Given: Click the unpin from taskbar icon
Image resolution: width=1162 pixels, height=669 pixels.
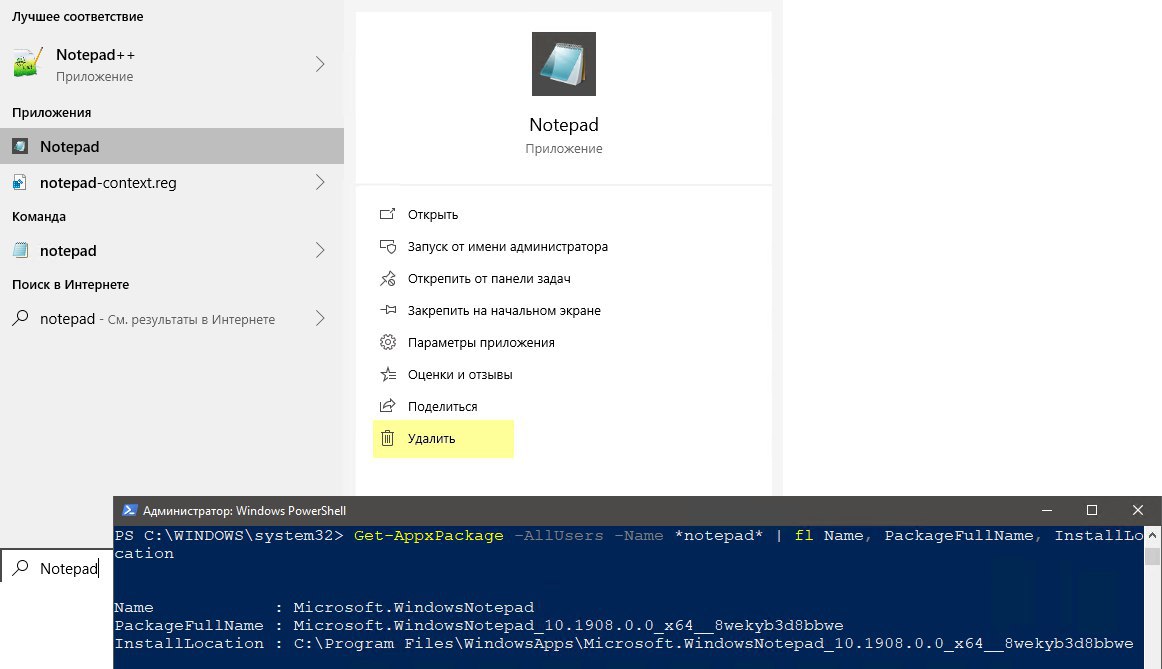Looking at the screenshot, I should point(388,279).
